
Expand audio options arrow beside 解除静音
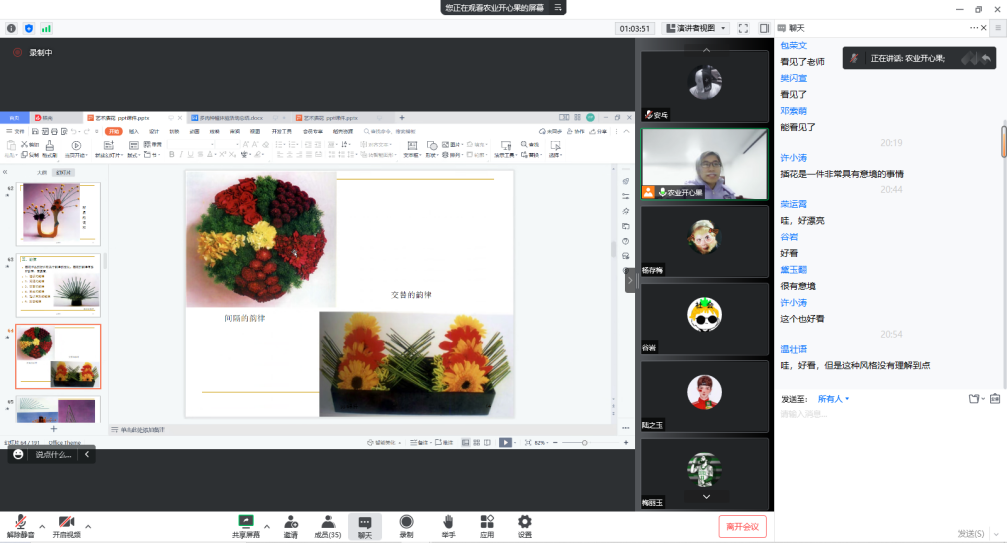point(42,526)
